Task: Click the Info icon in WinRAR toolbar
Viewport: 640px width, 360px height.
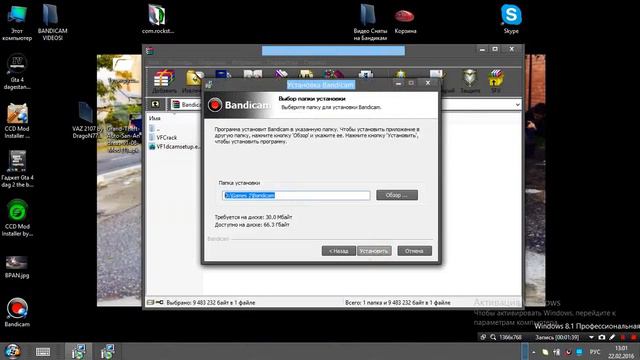Action: [x=366, y=74]
